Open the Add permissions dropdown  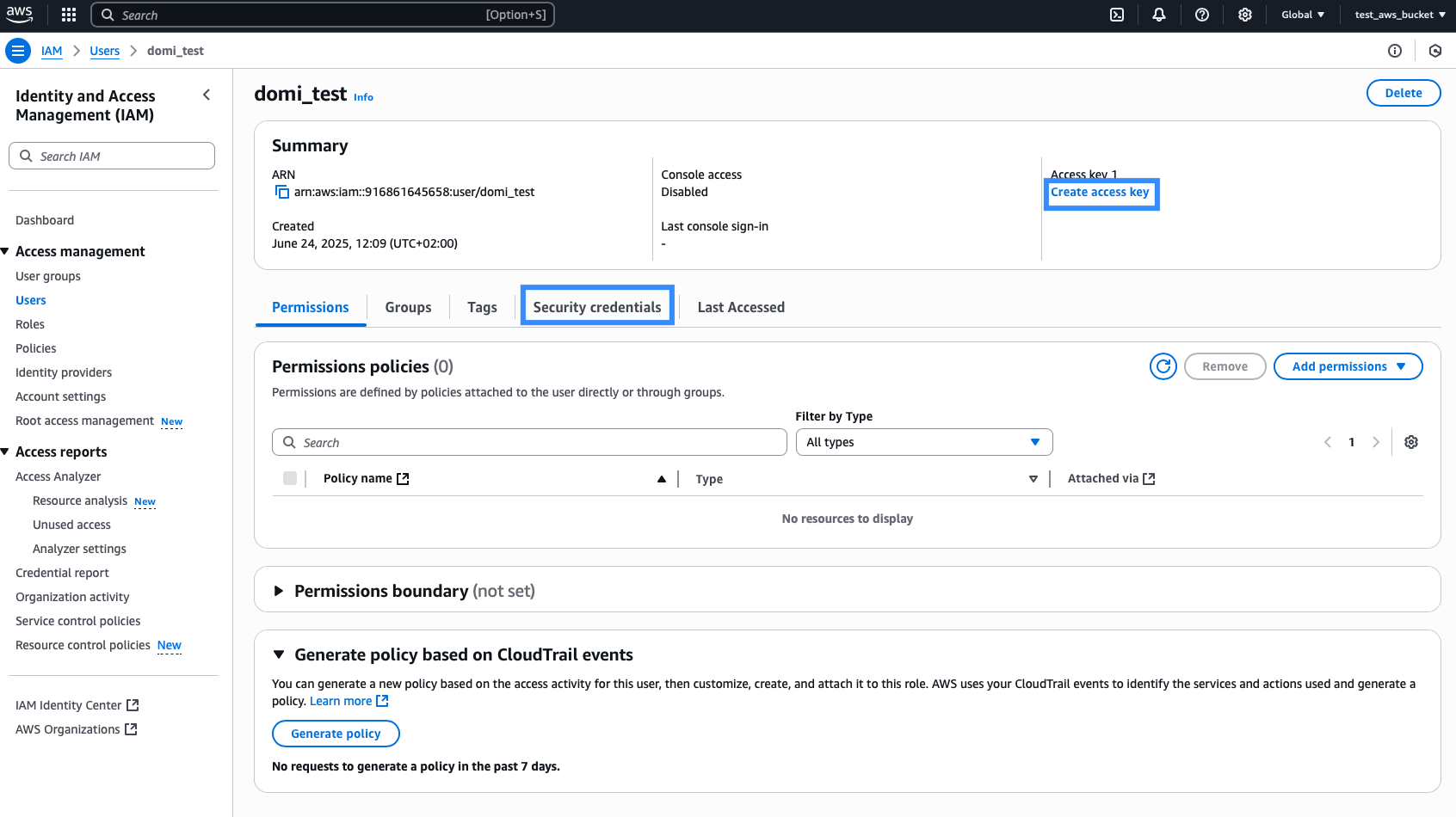(1348, 366)
